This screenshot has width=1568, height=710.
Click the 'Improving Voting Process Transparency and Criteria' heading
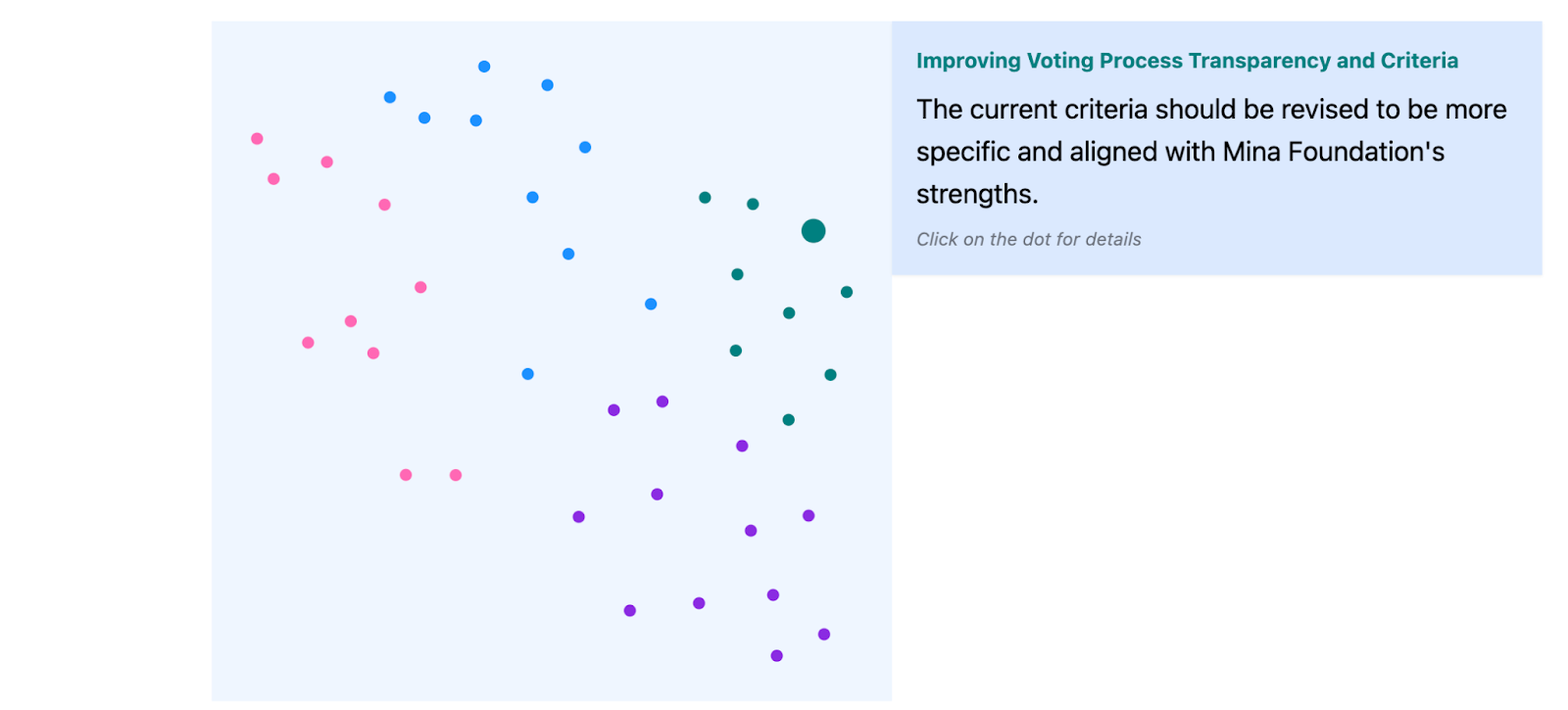[1187, 61]
